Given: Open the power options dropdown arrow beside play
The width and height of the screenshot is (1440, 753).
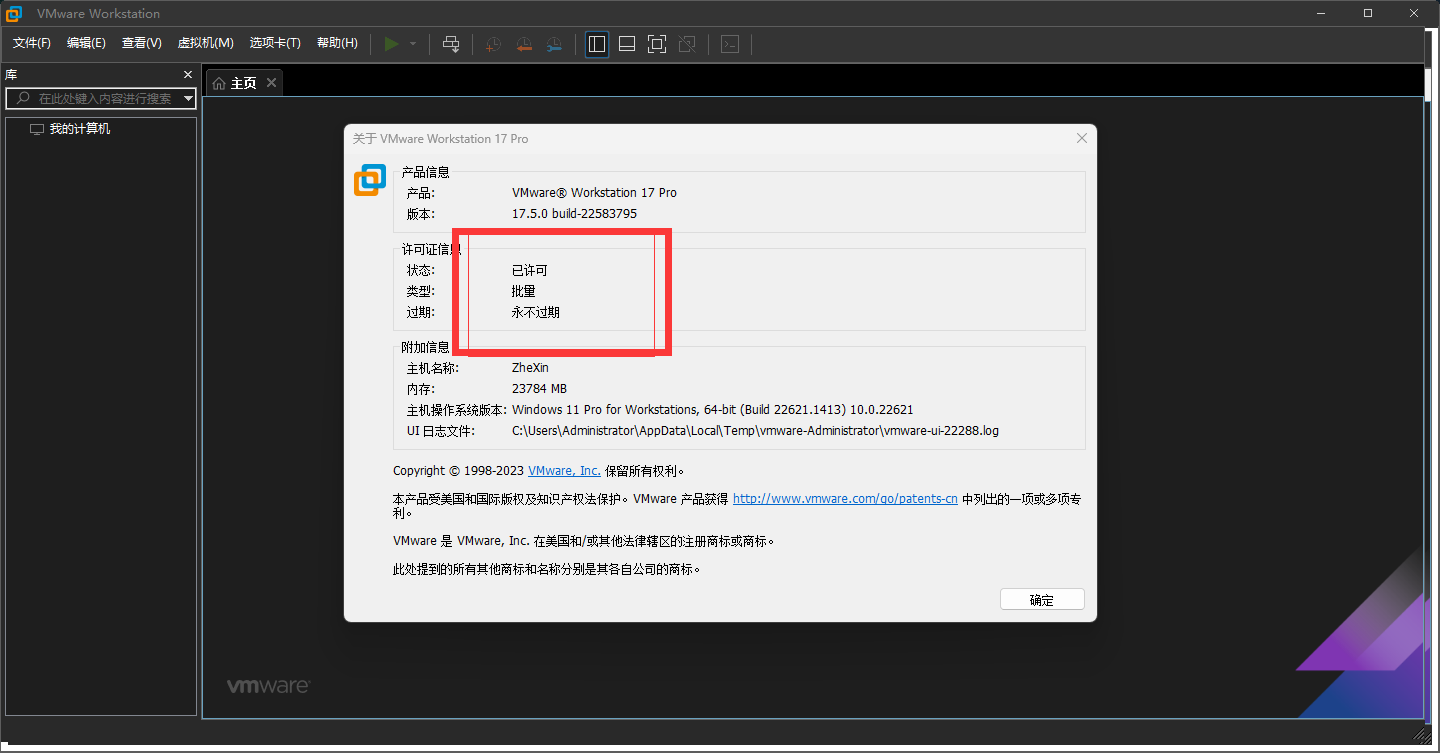Looking at the screenshot, I should 413,44.
